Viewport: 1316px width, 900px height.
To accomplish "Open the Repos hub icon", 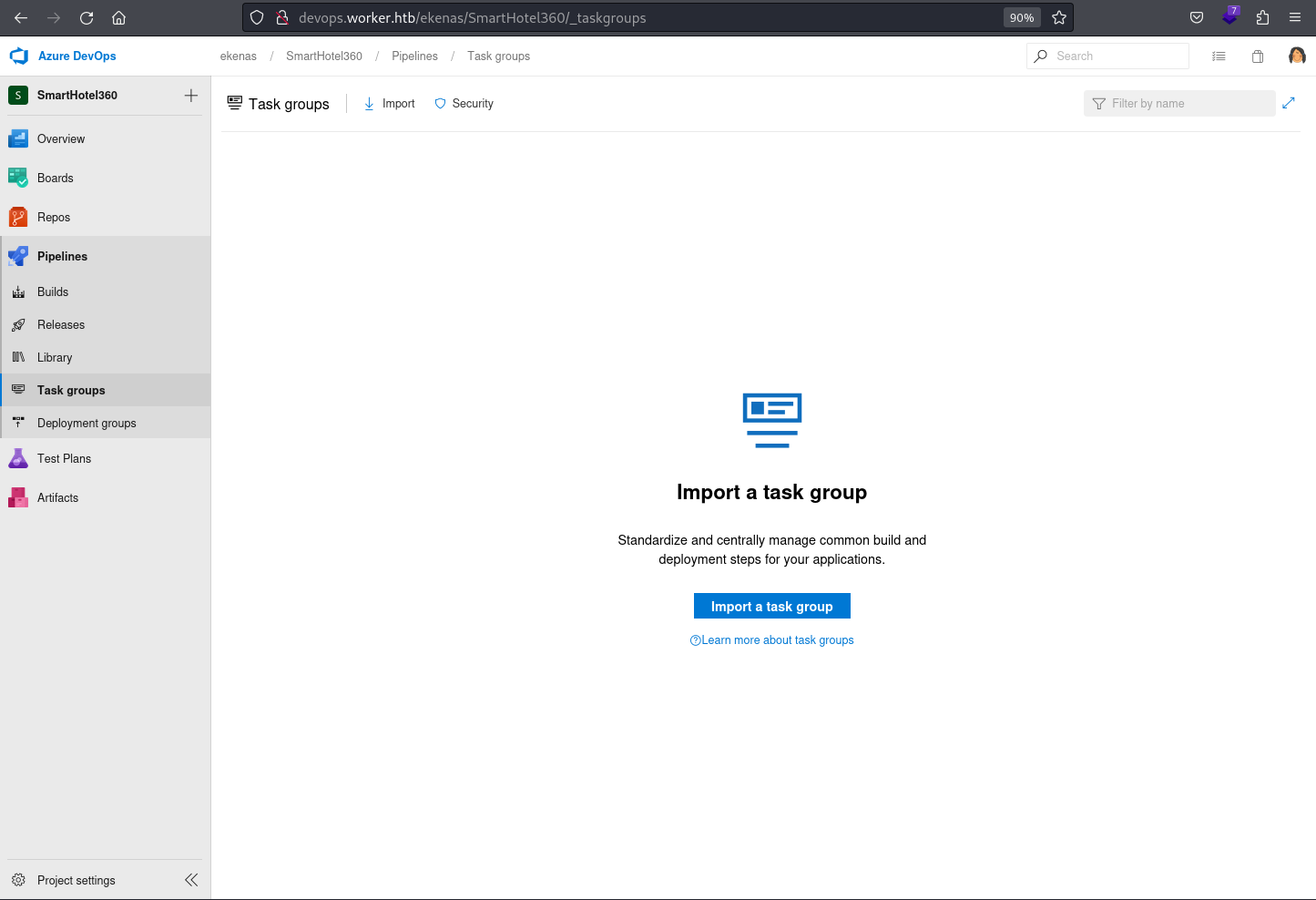I will pyautogui.click(x=18, y=217).
